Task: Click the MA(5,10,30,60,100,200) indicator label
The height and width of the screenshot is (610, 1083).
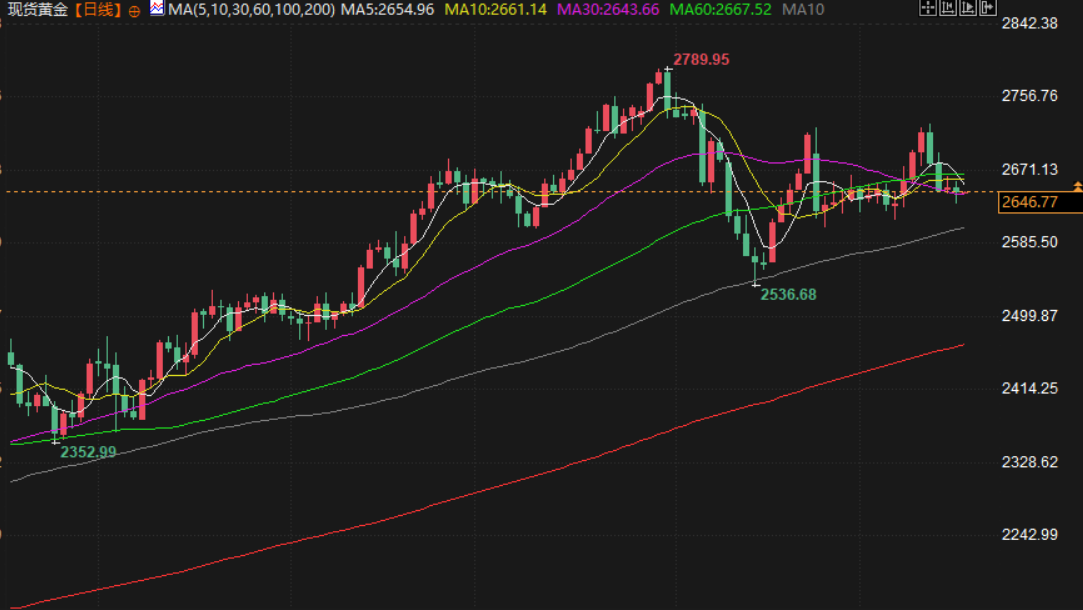Action: [251, 10]
